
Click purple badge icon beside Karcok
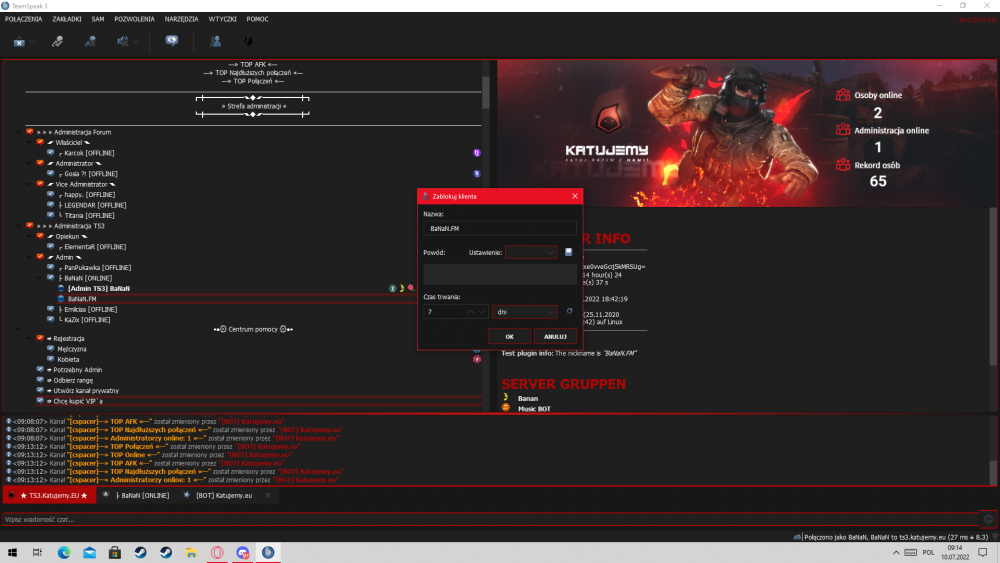coord(476,153)
